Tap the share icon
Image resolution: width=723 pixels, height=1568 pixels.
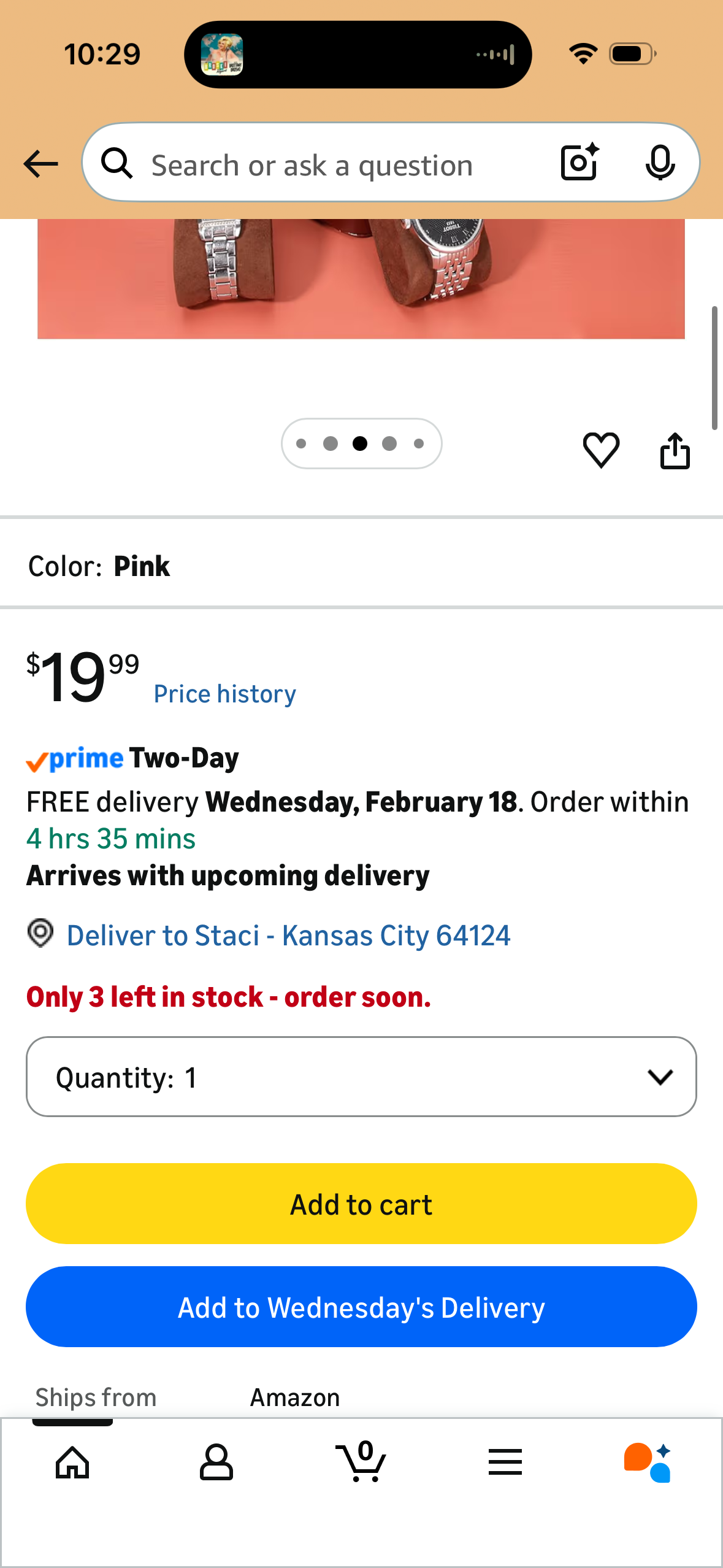pos(675,452)
